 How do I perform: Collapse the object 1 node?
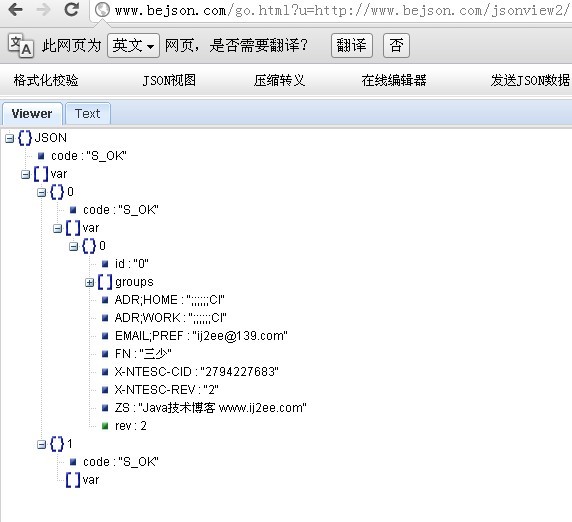point(41,444)
